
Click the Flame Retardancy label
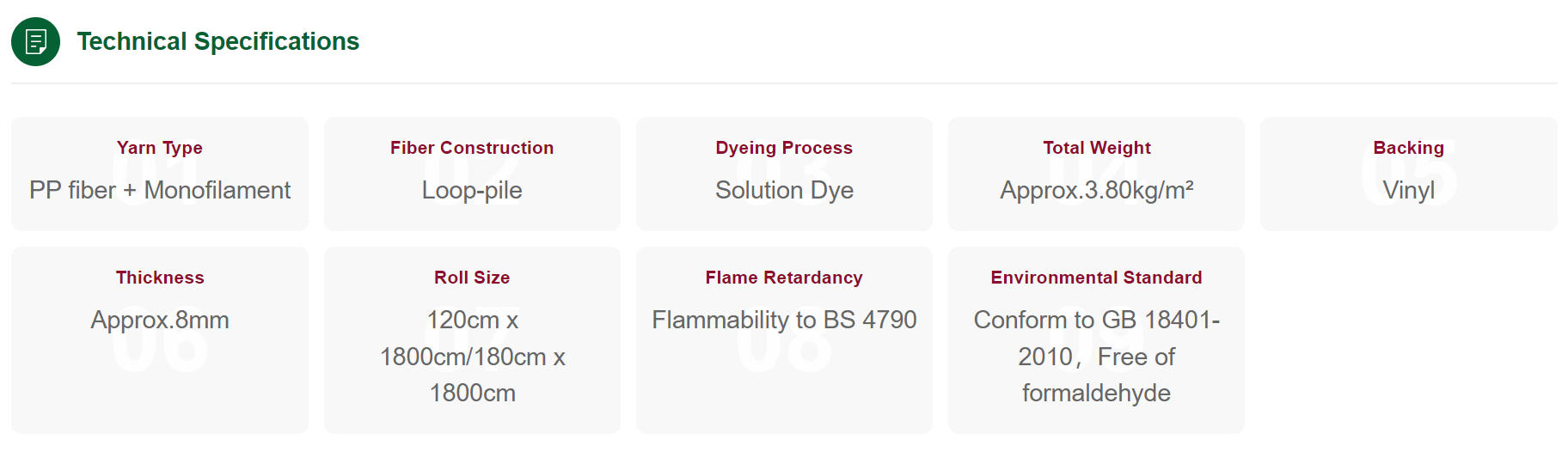point(784,278)
